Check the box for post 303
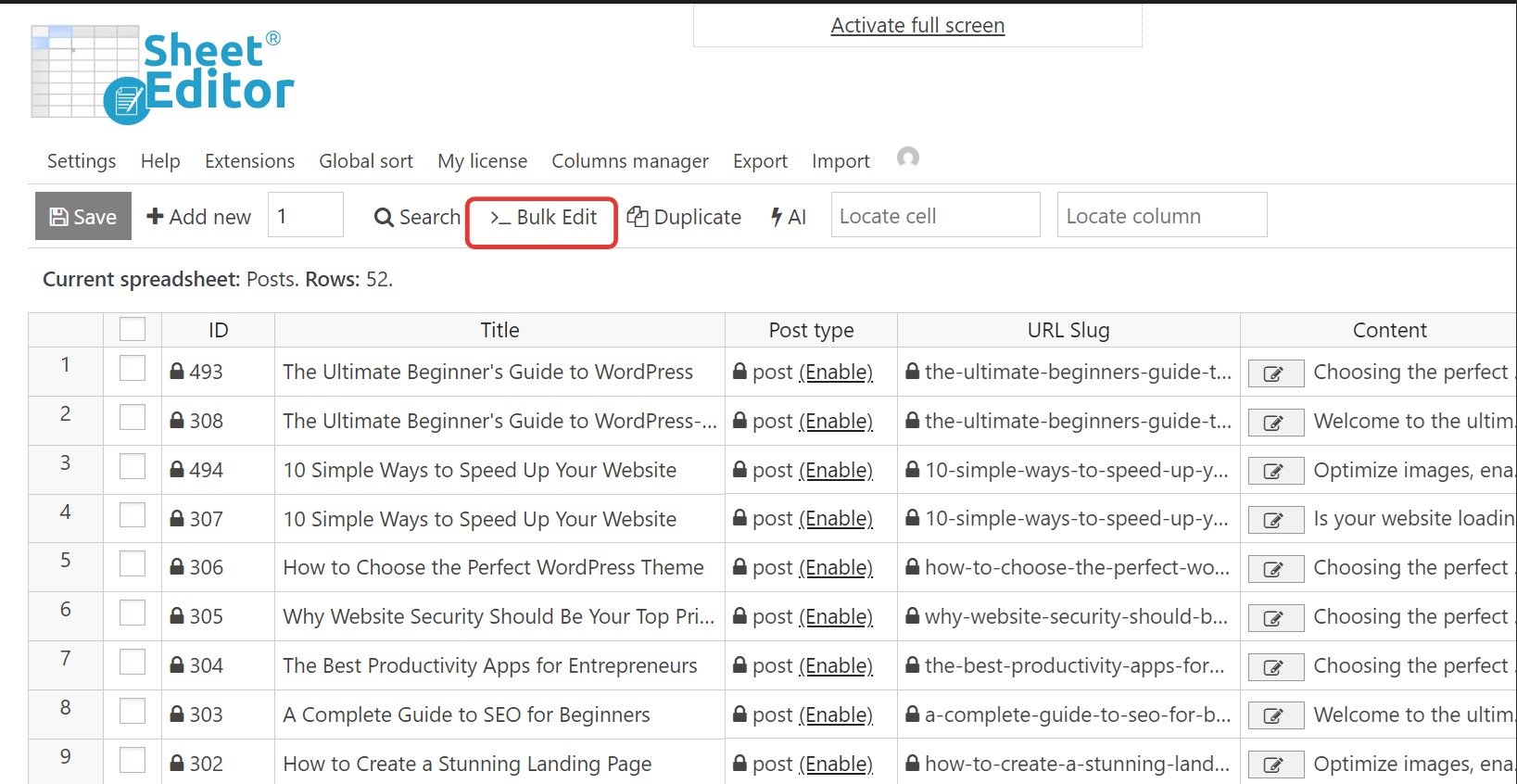This screenshot has height=784, width=1517. pyautogui.click(x=133, y=711)
